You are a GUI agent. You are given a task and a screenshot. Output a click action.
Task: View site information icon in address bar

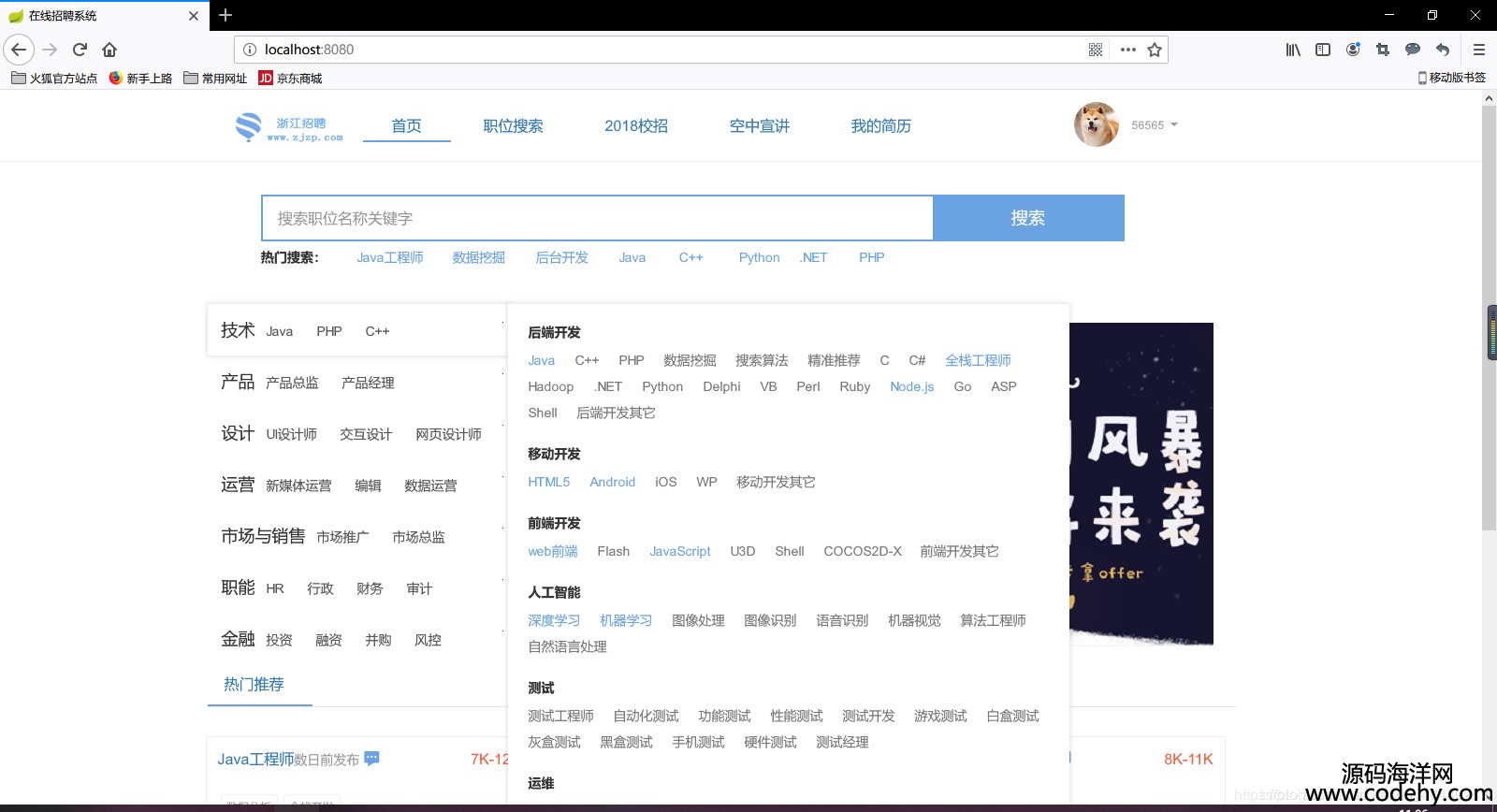(250, 50)
